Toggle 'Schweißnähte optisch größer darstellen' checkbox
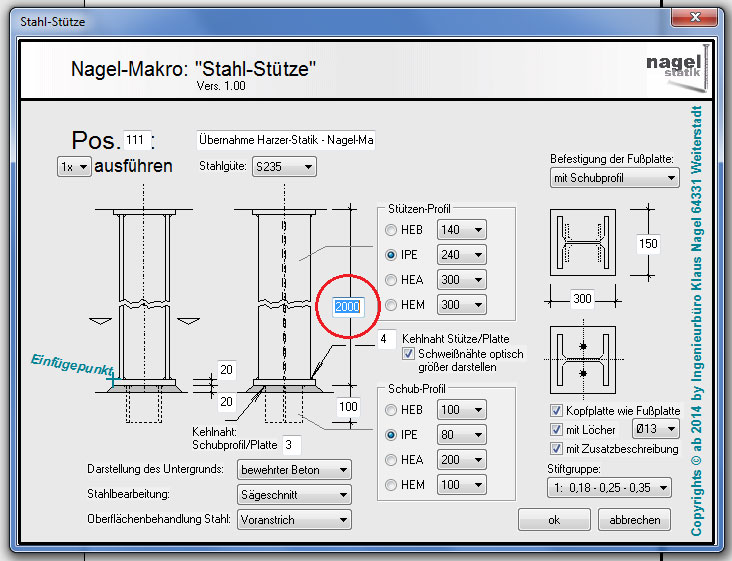 coord(408,354)
